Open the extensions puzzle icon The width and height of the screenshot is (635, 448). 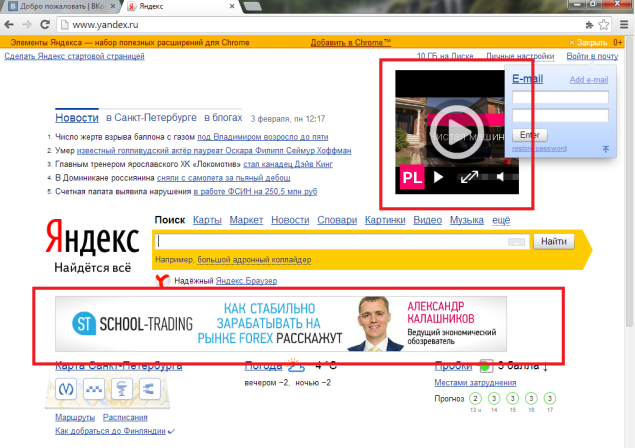589,25
